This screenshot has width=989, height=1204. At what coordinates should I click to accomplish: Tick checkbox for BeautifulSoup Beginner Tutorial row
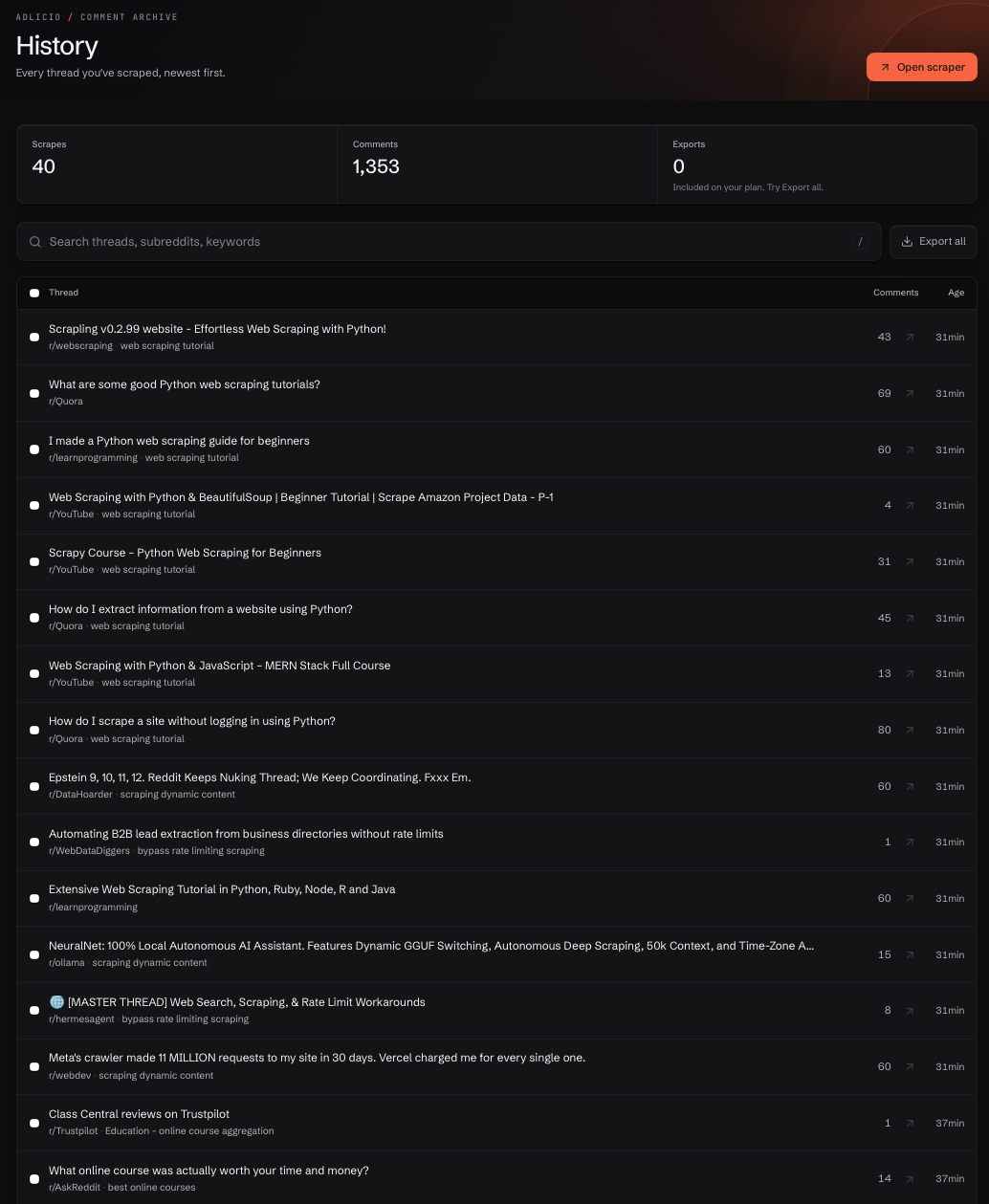click(x=34, y=505)
